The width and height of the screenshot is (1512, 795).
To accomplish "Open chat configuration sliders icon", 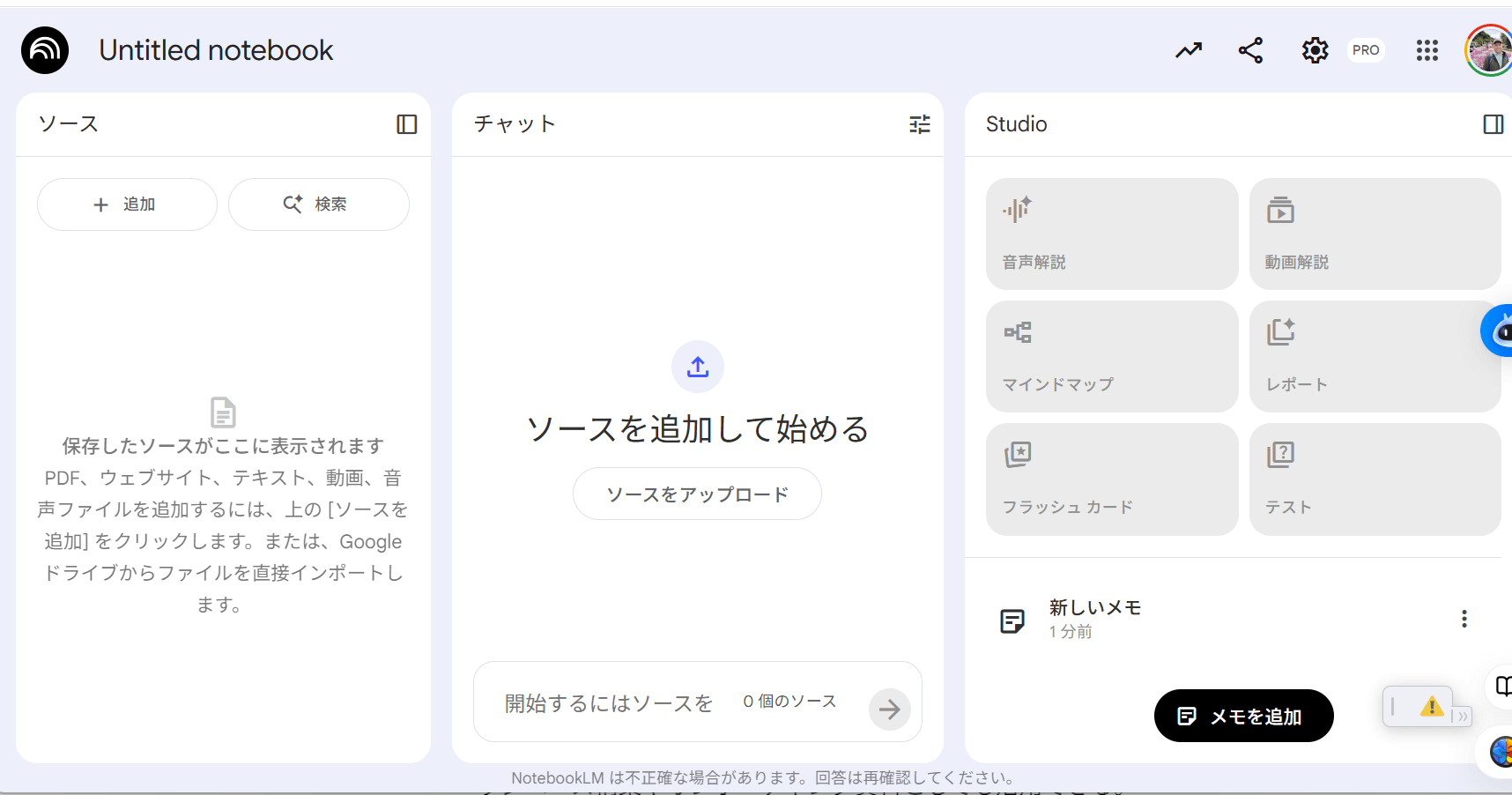I will coord(919,124).
